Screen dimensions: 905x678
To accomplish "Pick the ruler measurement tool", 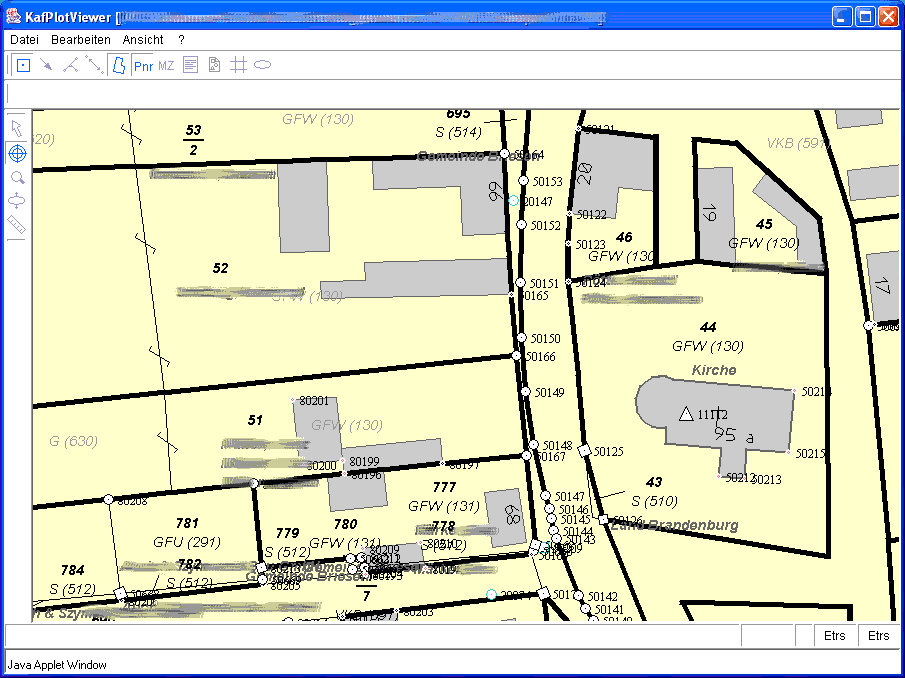I will coord(17,225).
